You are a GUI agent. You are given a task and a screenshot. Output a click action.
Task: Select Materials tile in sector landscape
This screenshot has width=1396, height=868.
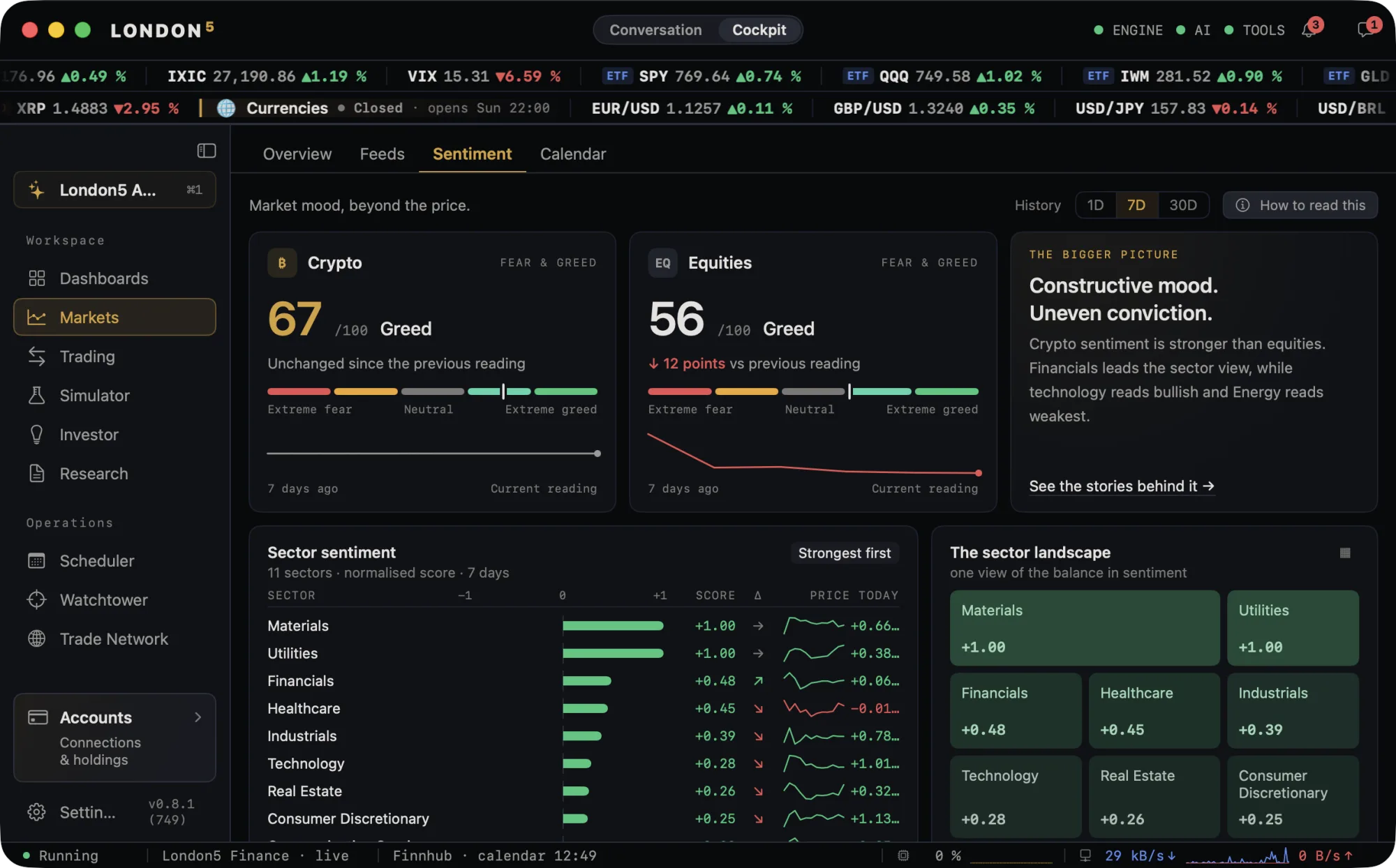coord(1085,628)
